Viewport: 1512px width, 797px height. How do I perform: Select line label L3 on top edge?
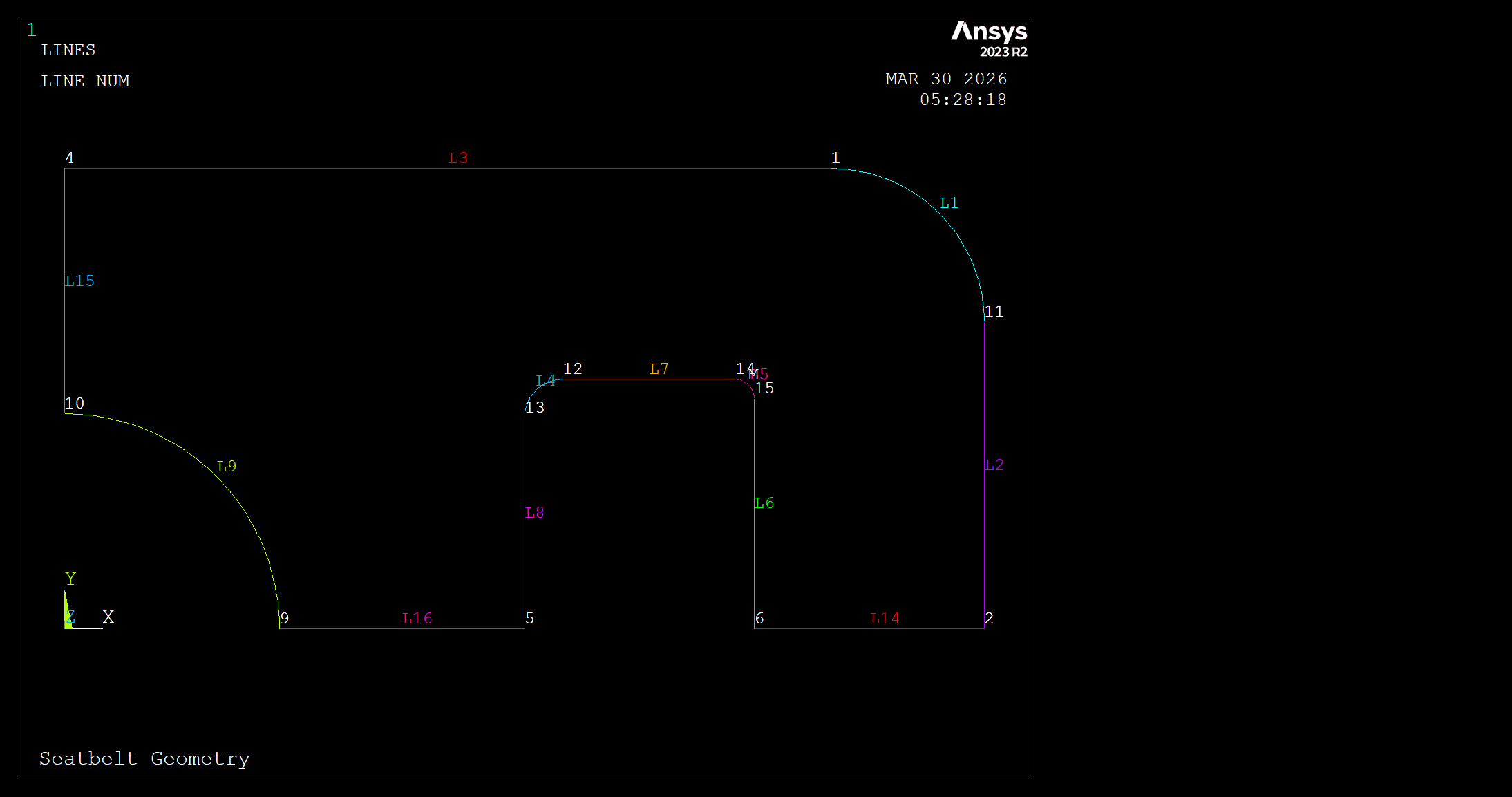pos(458,158)
